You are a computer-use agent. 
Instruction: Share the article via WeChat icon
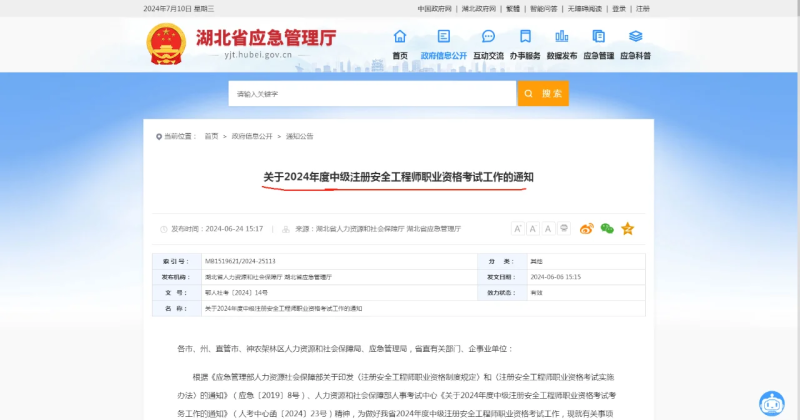coord(607,229)
